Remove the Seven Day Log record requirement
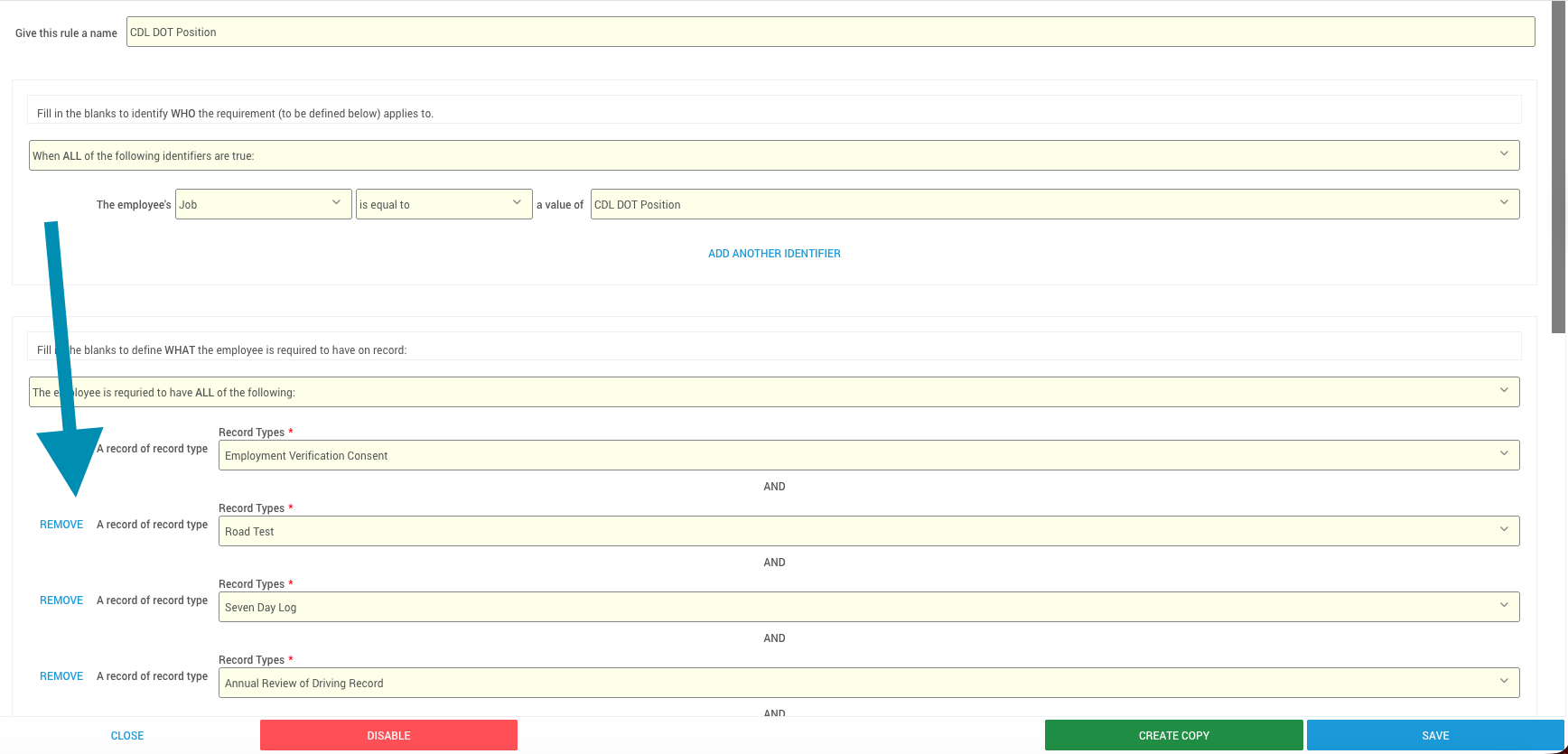1568x754 pixels. (x=61, y=600)
